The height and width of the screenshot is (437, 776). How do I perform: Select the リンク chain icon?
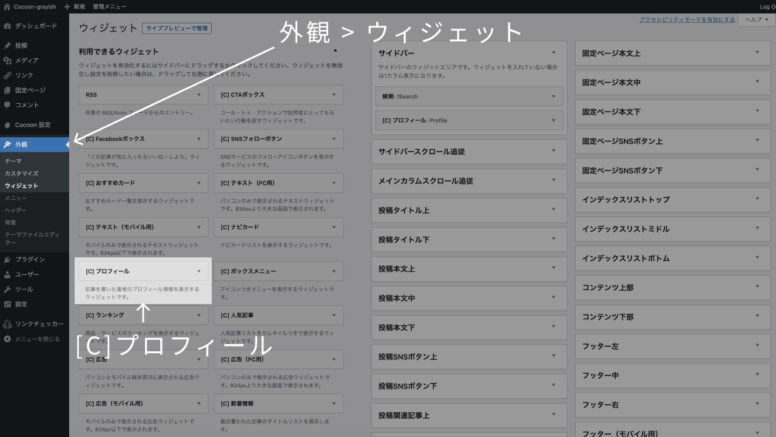coord(8,75)
